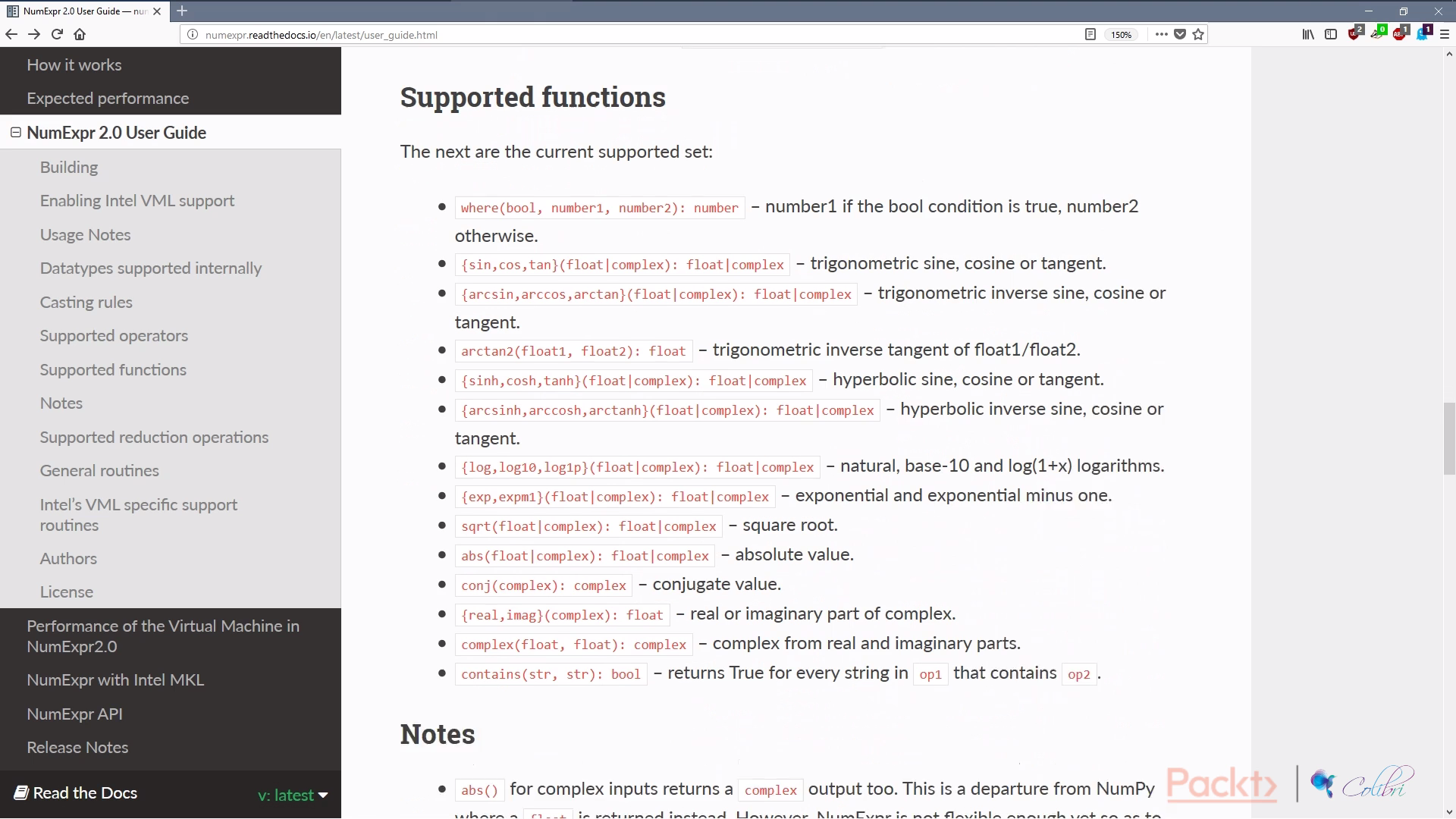Image resolution: width=1456 pixels, height=819 pixels.
Task: Open page actions three-dot menu
Action: click(x=1161, y=34)
